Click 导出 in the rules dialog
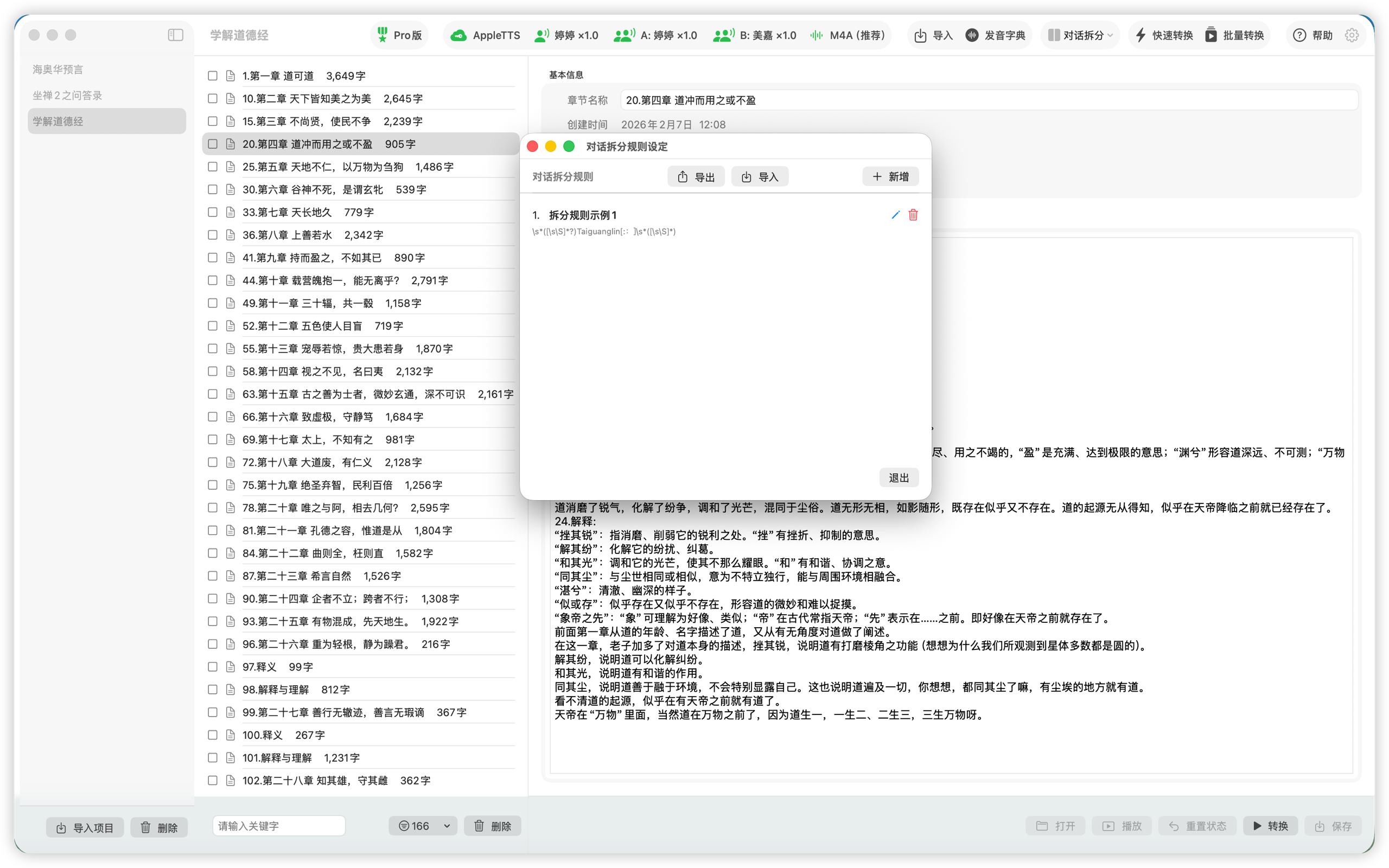The height and width of the screenshot is (868, 1389). (696, 177)
